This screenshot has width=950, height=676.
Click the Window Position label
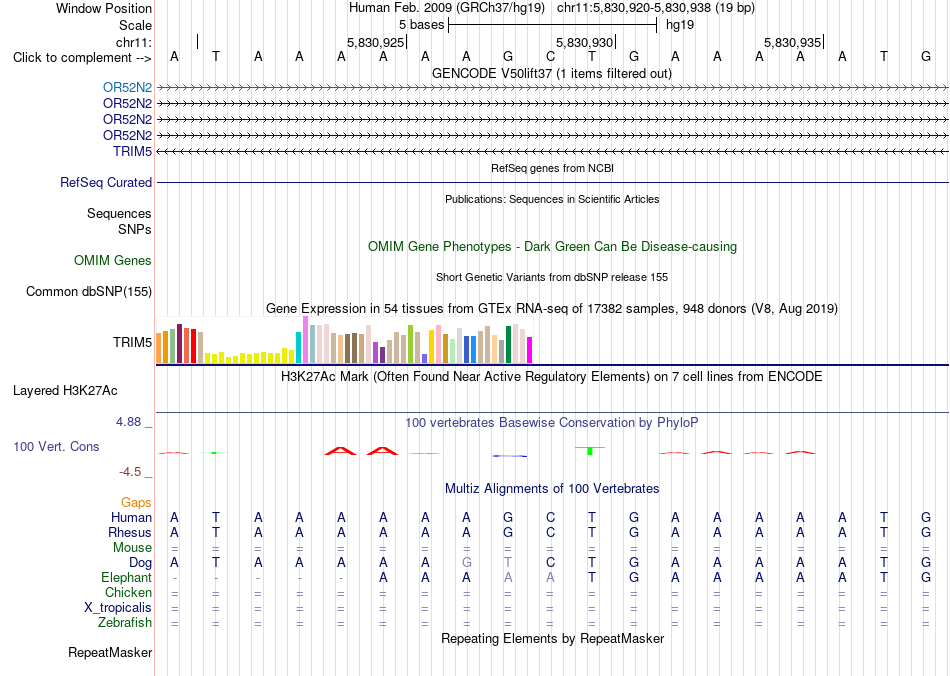[104, 8]
